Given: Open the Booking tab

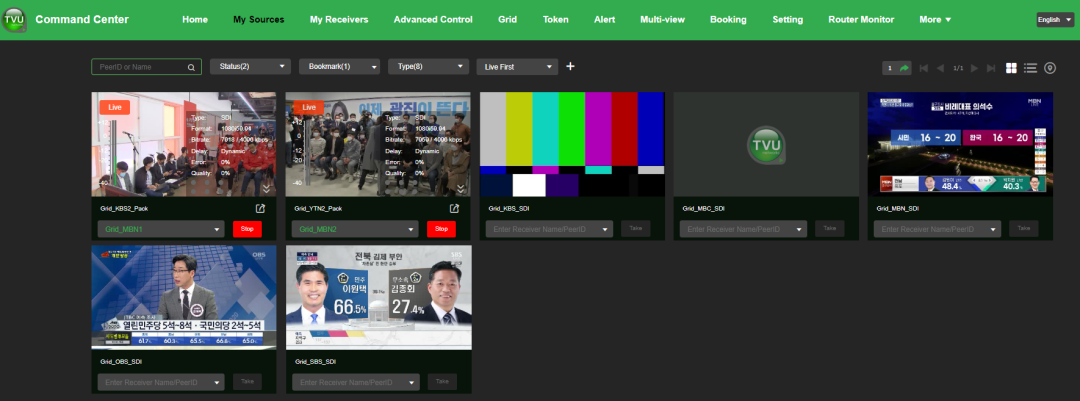Looking at the screenshot, I should click(728, 20).
